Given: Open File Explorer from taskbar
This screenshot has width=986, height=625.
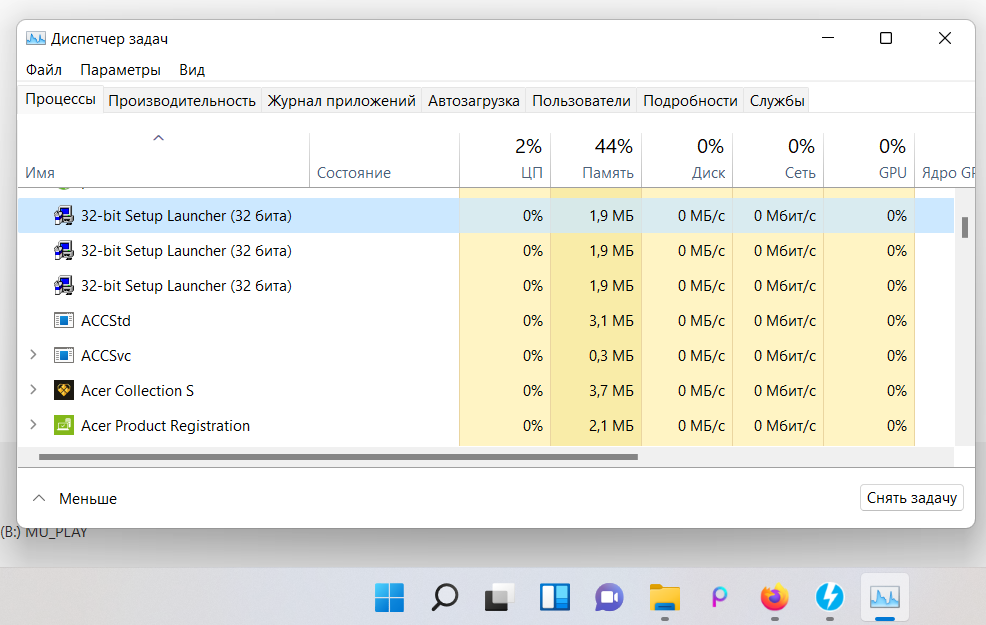Looking at the screenshot, I should (x=665, y=597).
